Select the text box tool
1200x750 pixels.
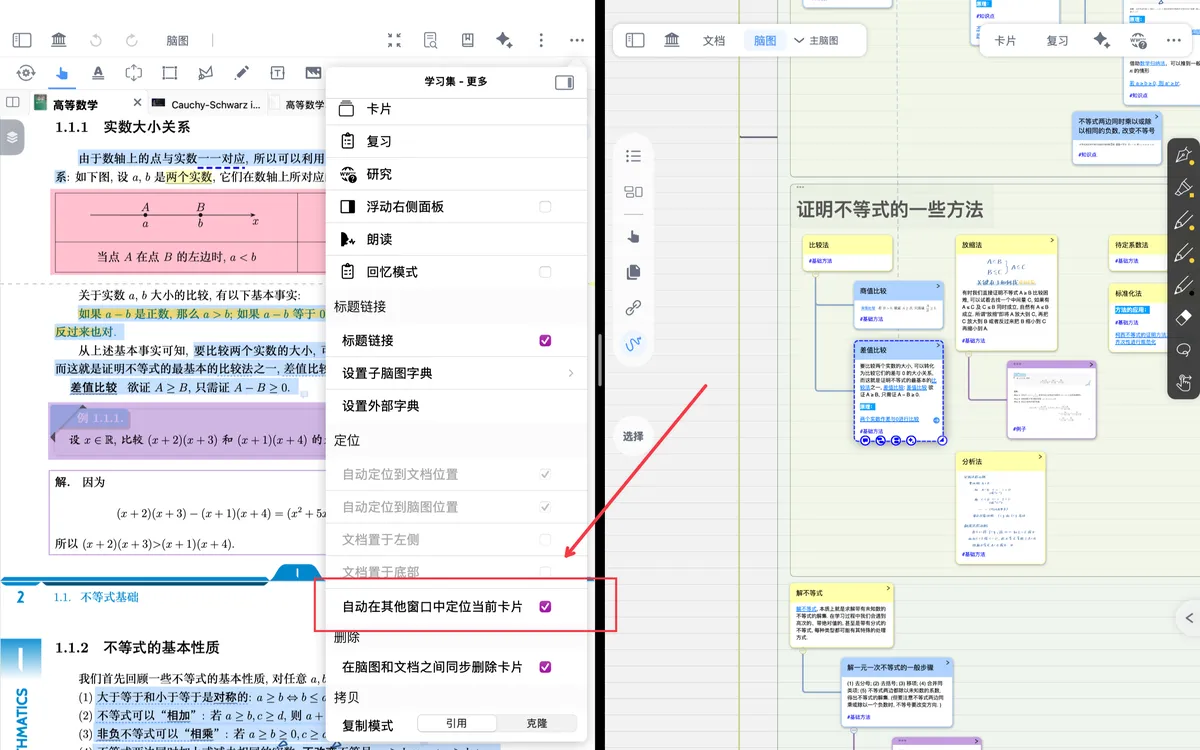[277, 73]
